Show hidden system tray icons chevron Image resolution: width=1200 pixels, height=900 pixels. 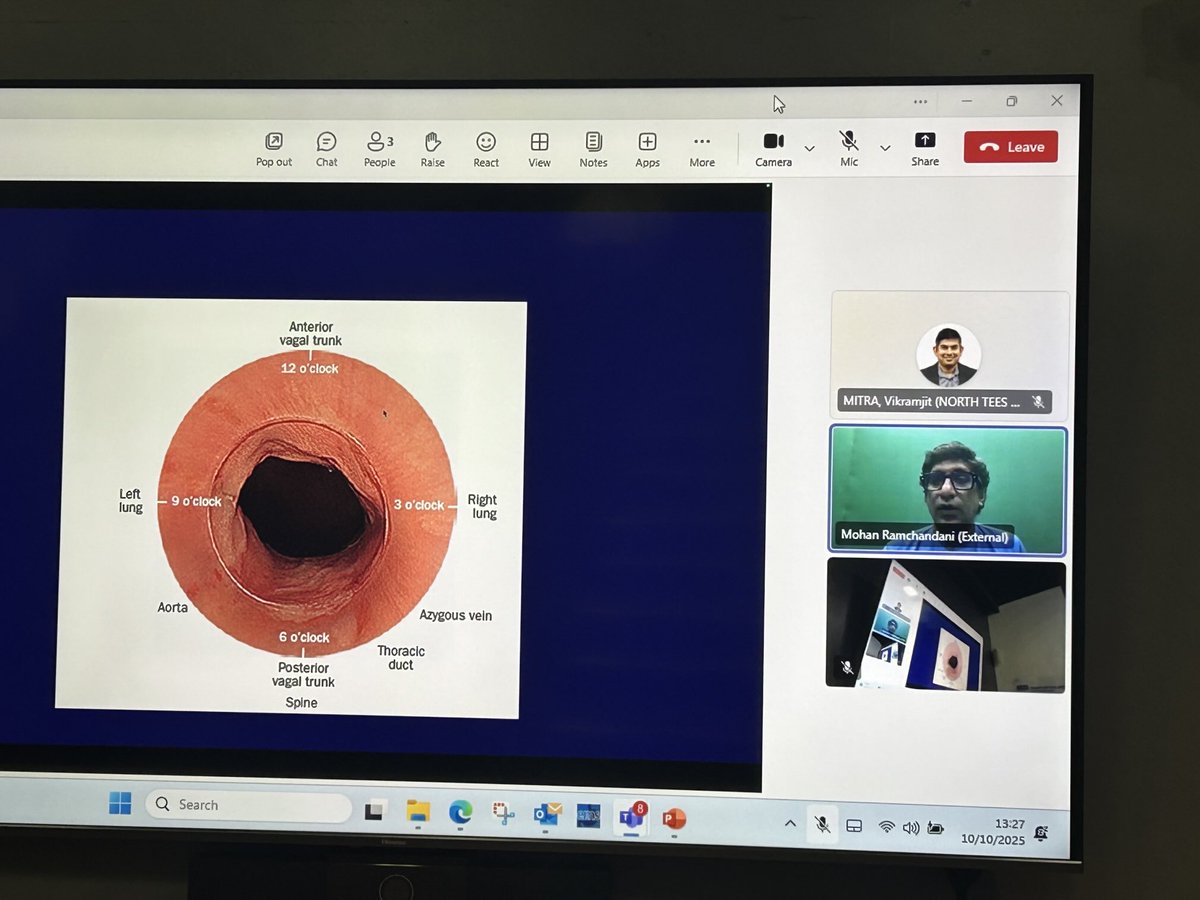pos(790,823)
